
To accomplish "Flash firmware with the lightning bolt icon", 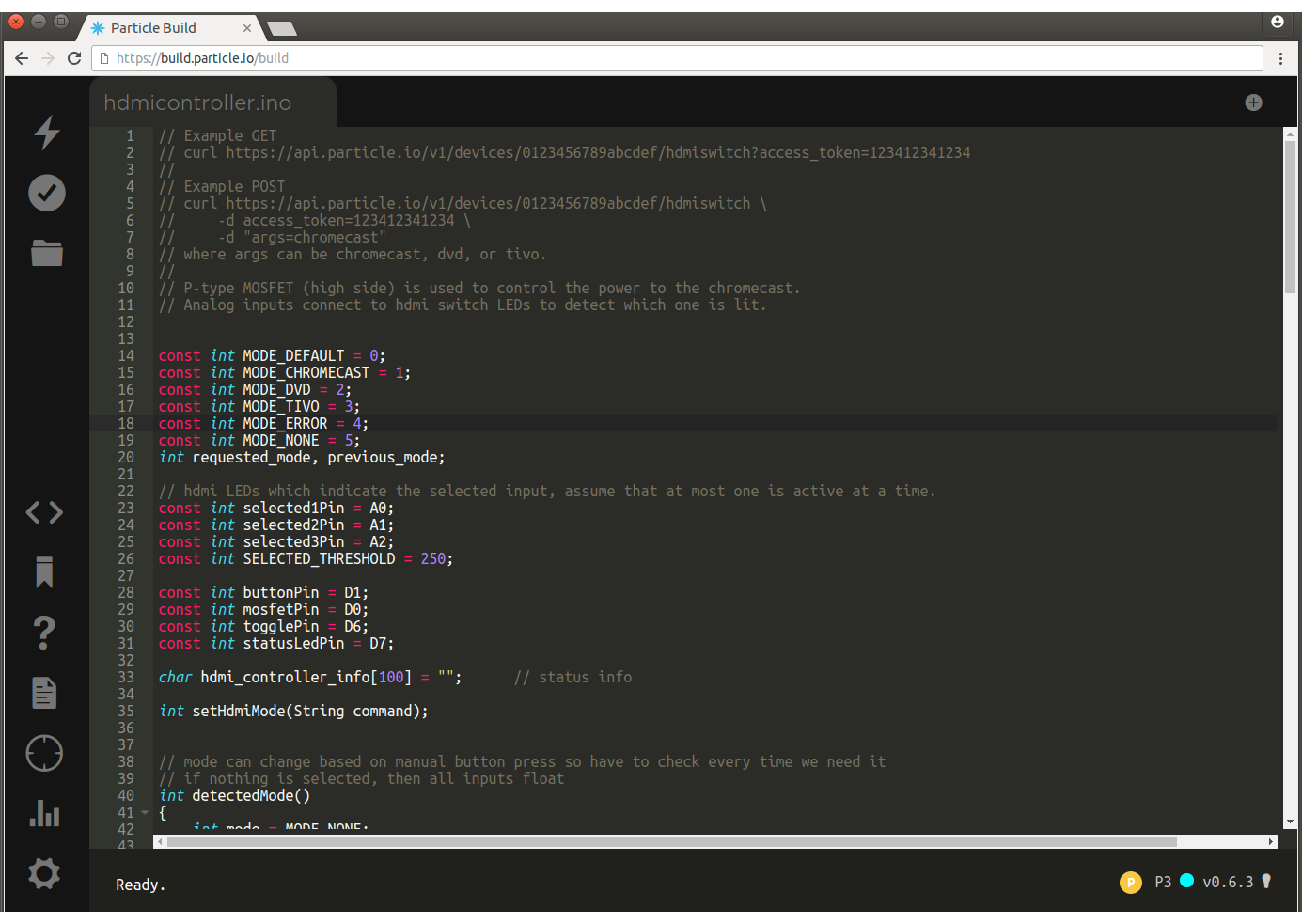I will point(46,133).
